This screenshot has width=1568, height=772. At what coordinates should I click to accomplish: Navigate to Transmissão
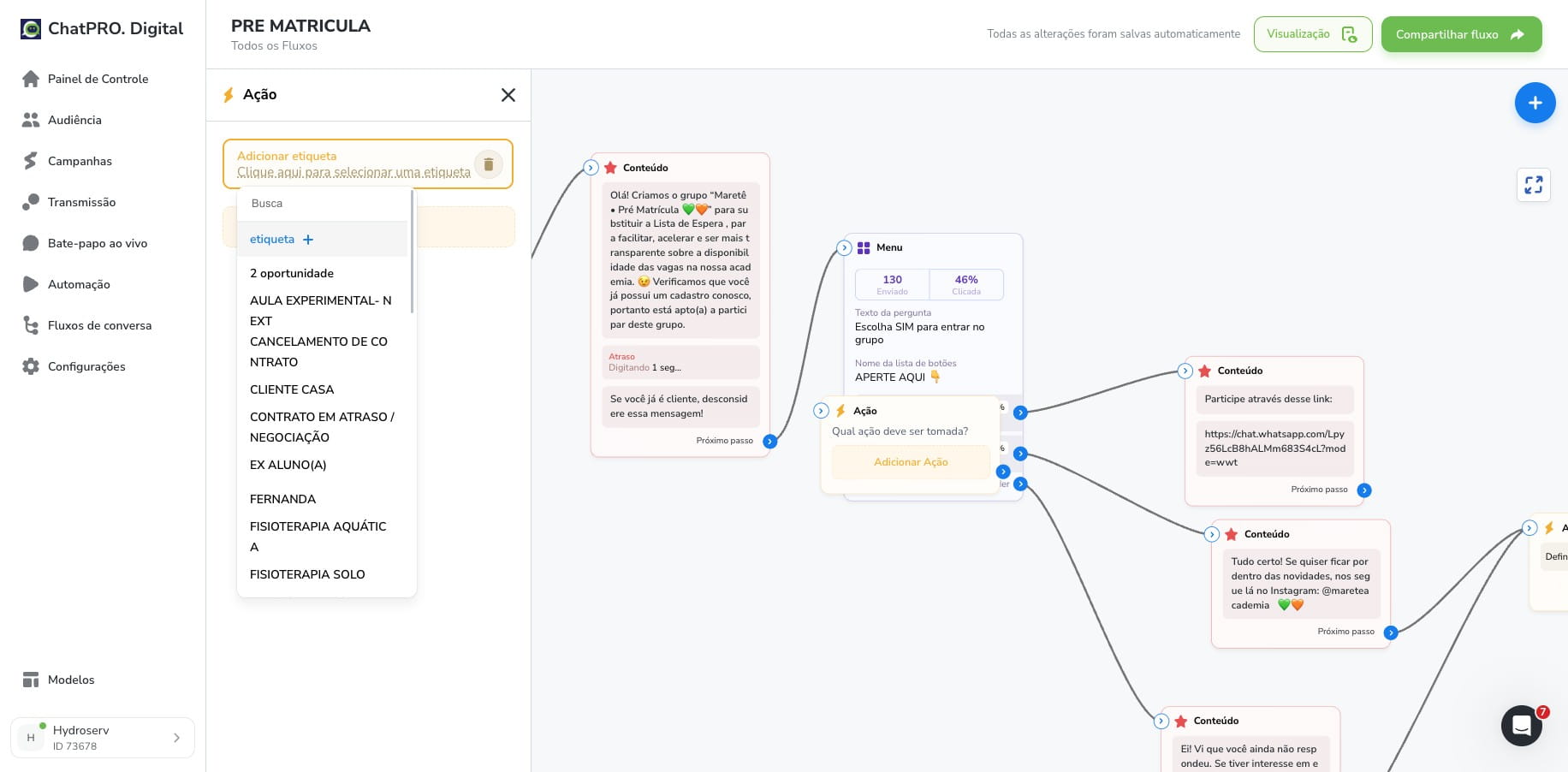pos(81,202)
